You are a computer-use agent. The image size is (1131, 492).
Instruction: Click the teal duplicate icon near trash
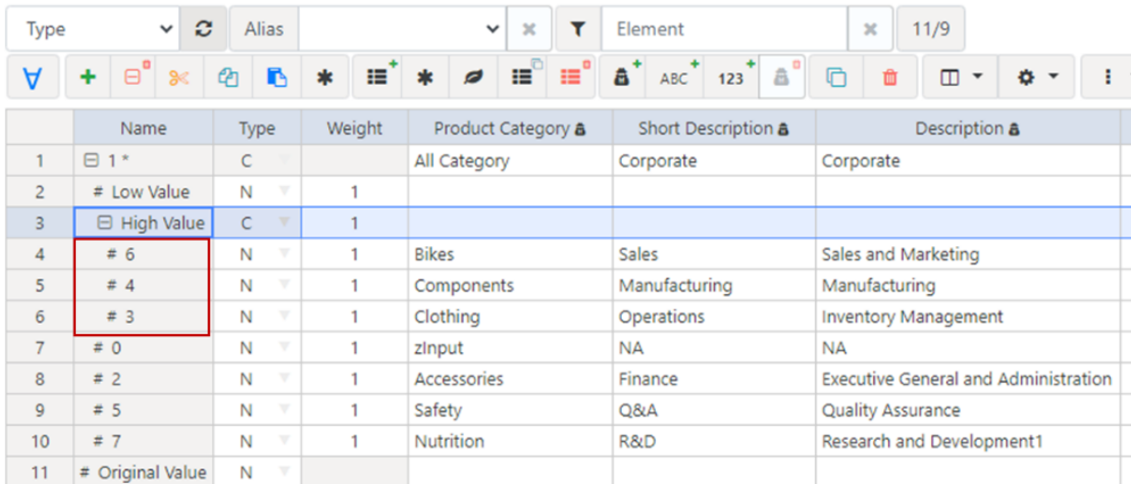pyautogui.click(x=836, y=77)
